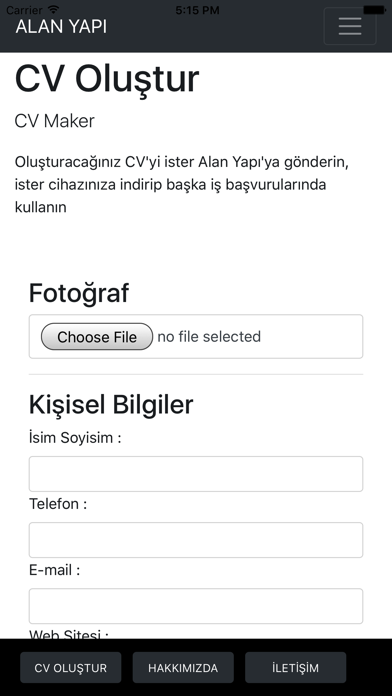Open the İLETİŞİM bottom tab
The height and width of the screenshot is (696, 392).
pyautogui.click(x=296, y=667)
